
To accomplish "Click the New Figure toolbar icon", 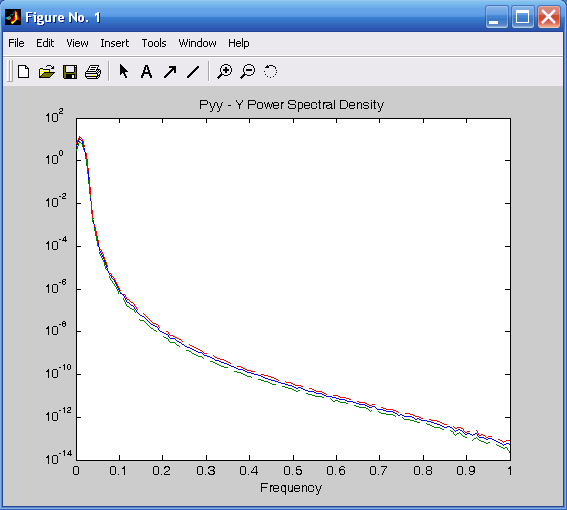I will [24, 72].
